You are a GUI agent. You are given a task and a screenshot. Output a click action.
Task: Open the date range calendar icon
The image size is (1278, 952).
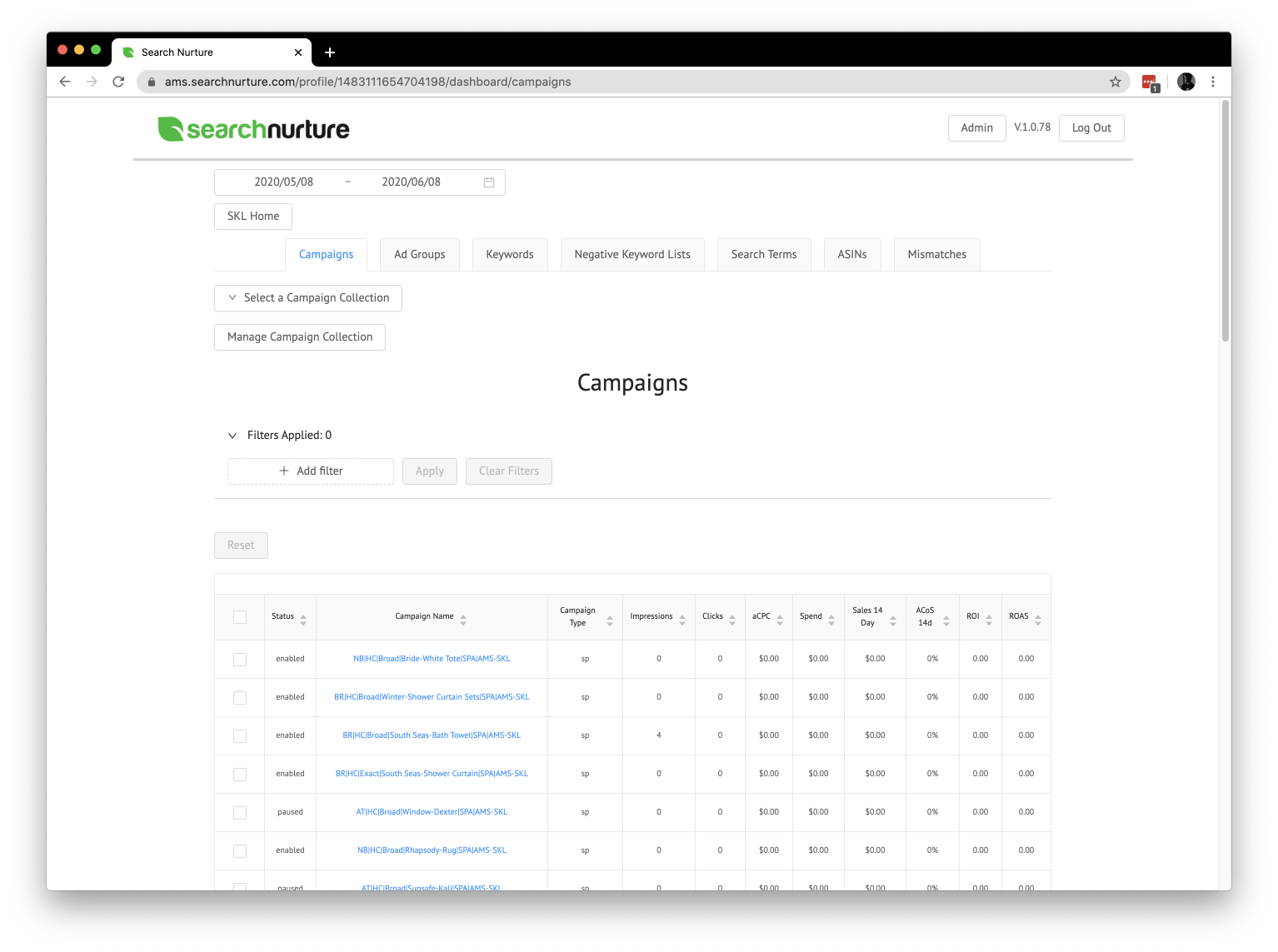[x=489, y=182]
